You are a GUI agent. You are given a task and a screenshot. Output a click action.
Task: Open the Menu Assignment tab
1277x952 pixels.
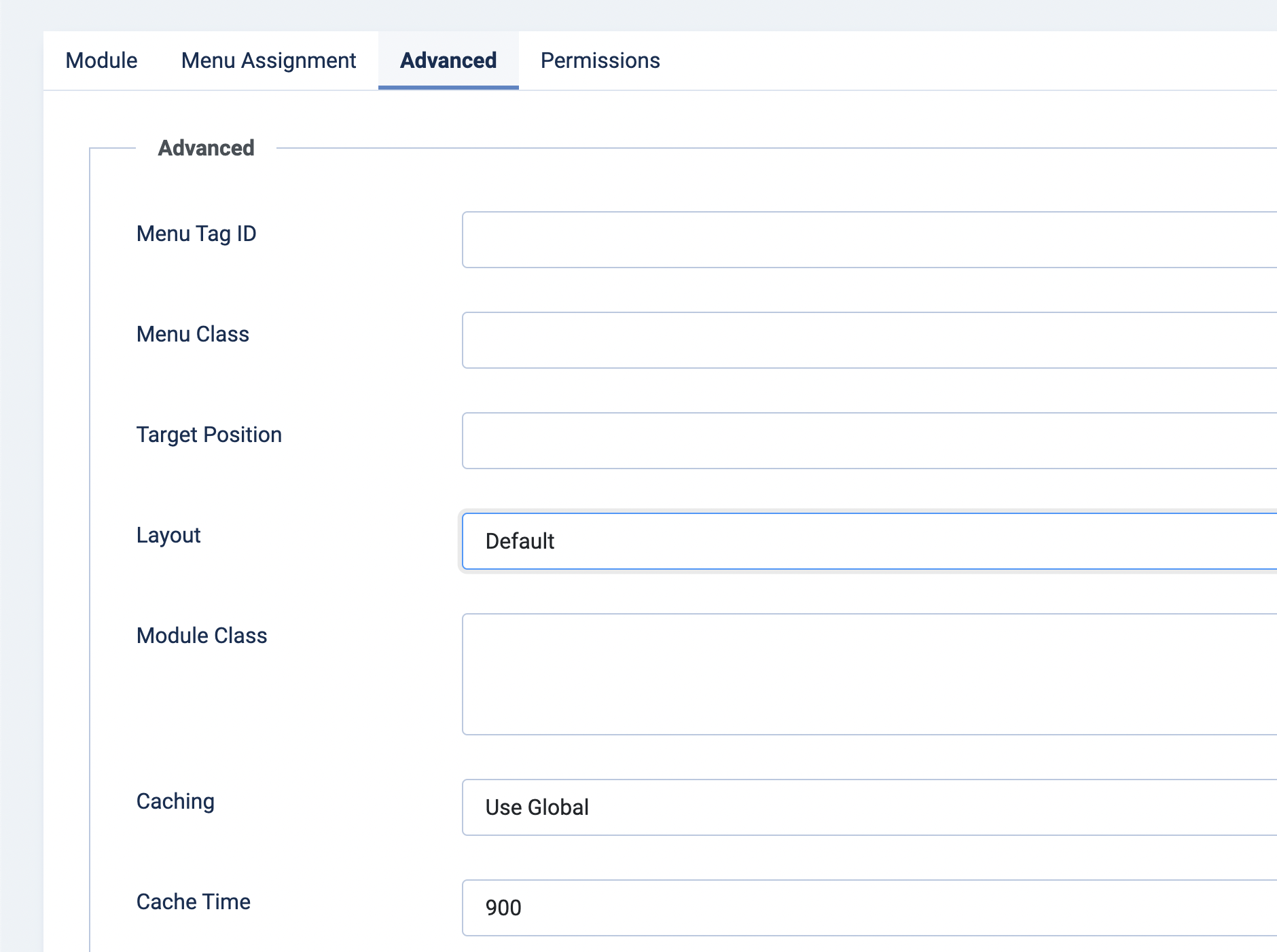coord(268,60)
